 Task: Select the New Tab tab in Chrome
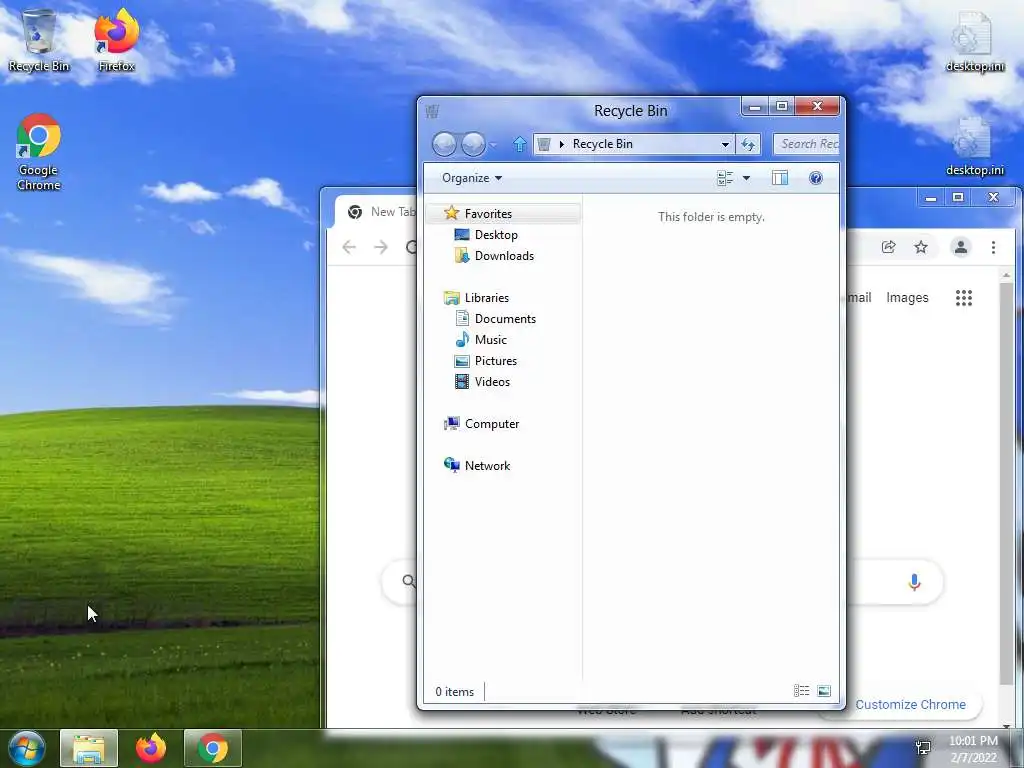[376, 212]
